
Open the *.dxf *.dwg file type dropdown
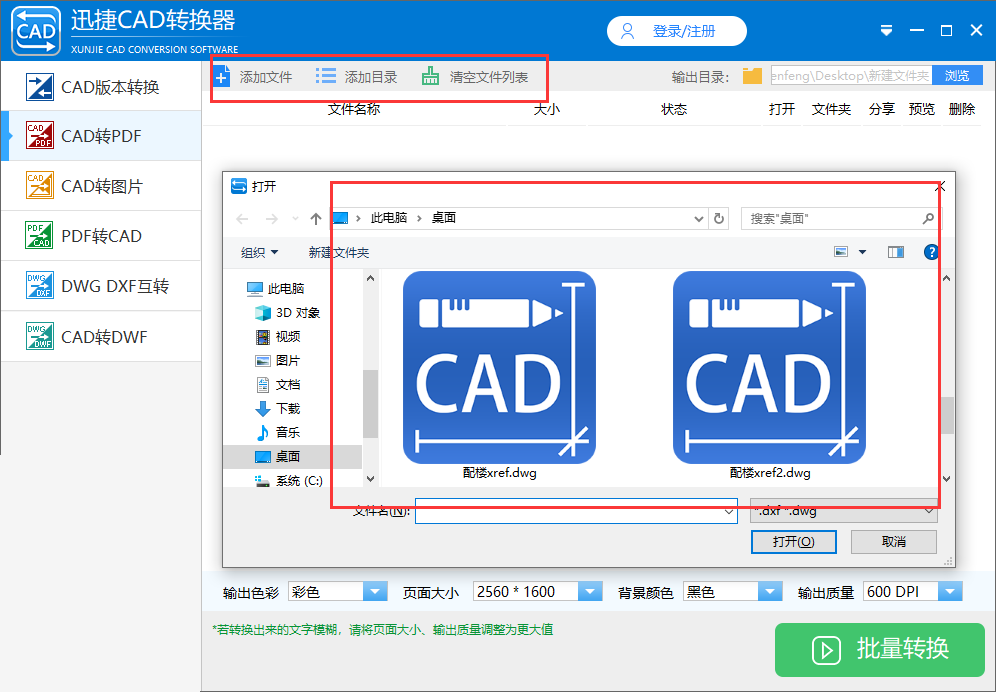coord(844,511)
